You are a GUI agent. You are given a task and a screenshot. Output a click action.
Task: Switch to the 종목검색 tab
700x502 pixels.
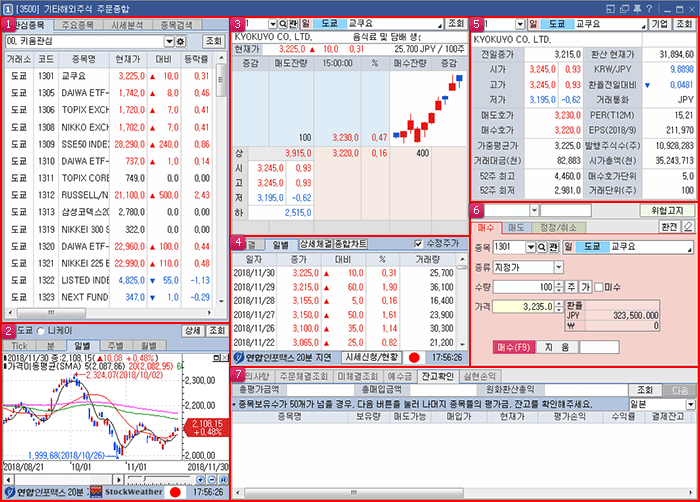(x=177, y=25)
